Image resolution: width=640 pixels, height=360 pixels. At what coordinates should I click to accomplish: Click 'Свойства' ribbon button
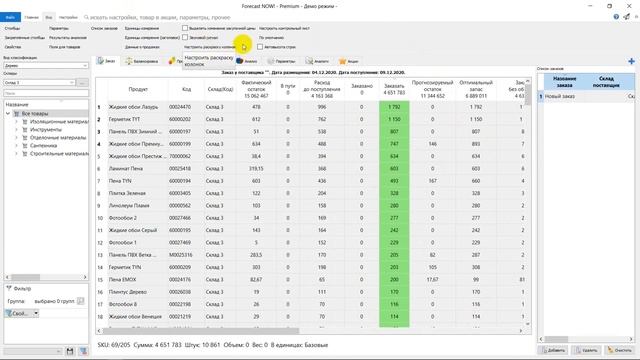pos(13,47)
